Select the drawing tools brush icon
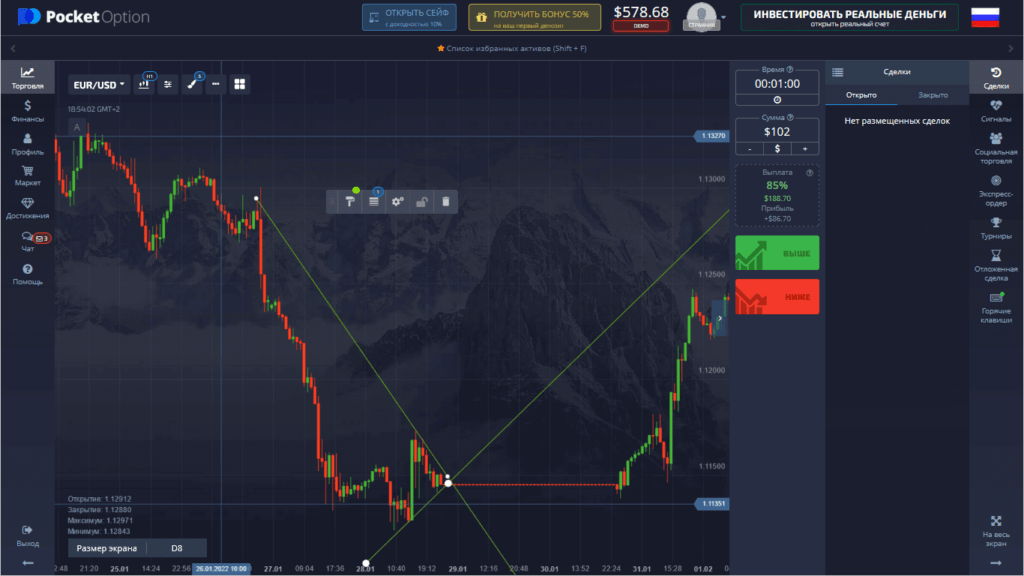 tap(193, 85)
